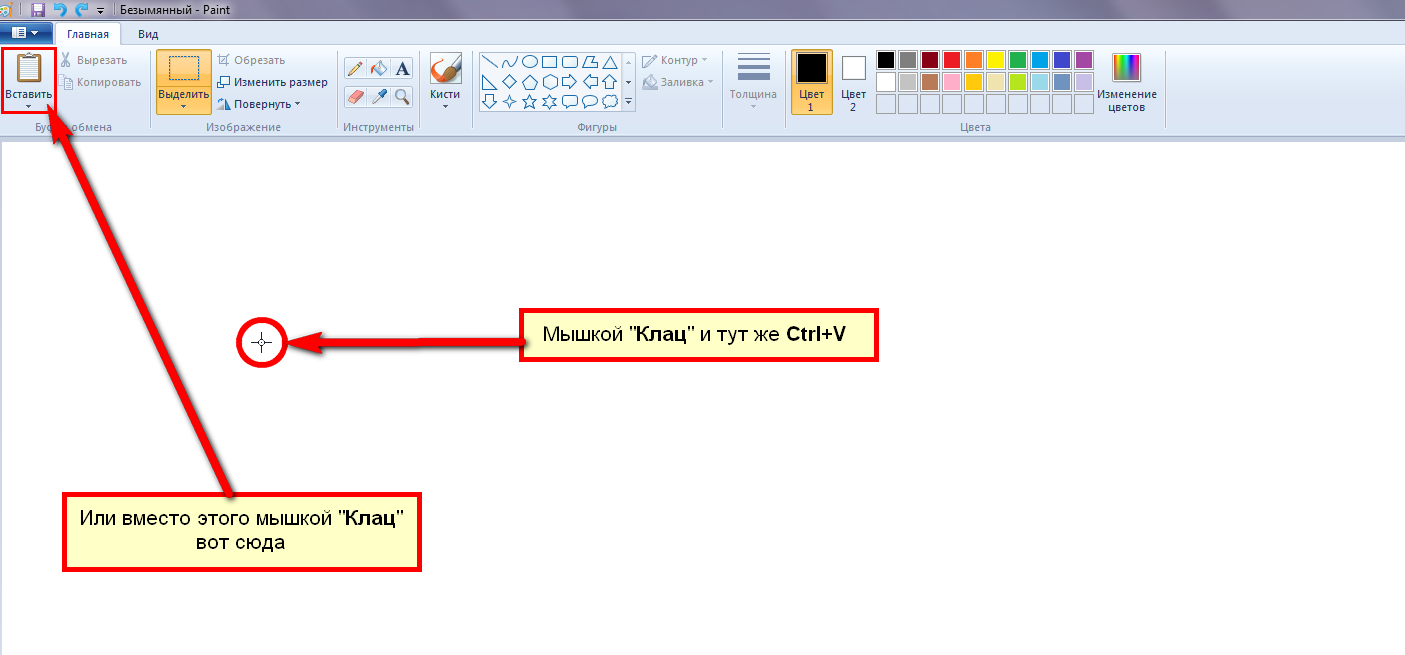The width and height of the screenshot is (1405, 655).
Task: Click the Save icon in quick access toolbar
Action: point(38,10)
